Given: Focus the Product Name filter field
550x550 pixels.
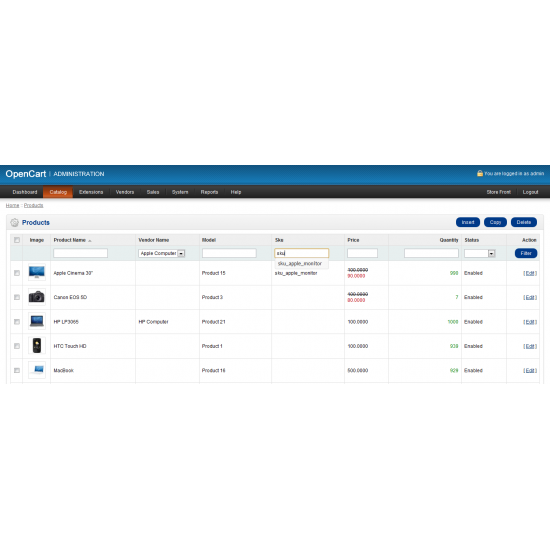Looking at the screenshot, I should point(80,253).
